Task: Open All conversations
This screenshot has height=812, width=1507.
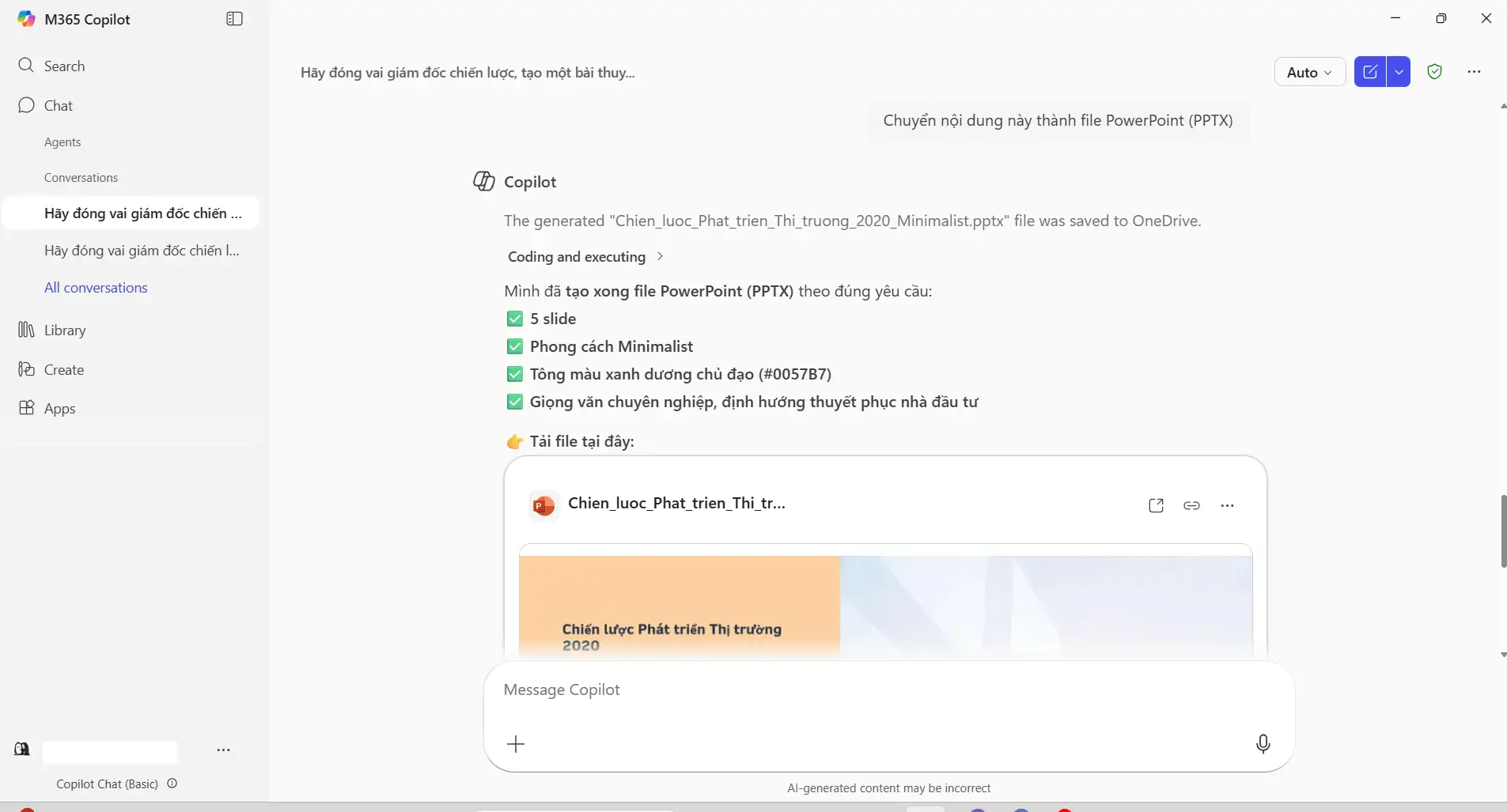Action: tap(97, 287)
